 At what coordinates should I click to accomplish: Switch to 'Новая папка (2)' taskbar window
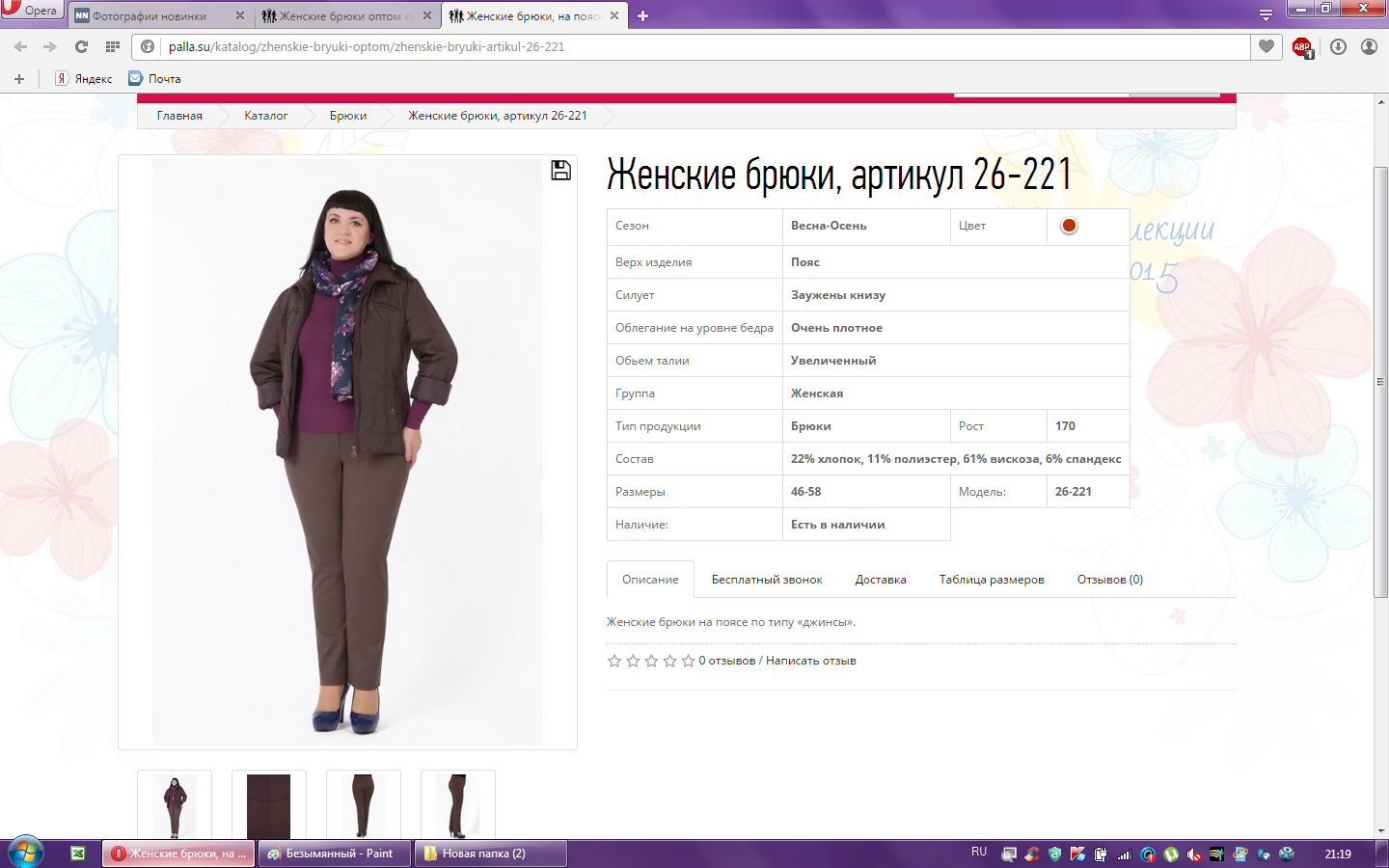tap(491, 854)
